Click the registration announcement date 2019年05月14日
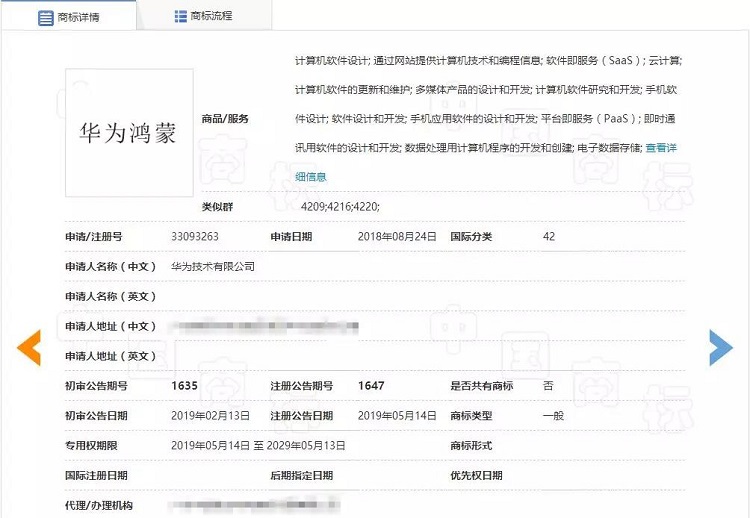 click(x=397, y=416)
